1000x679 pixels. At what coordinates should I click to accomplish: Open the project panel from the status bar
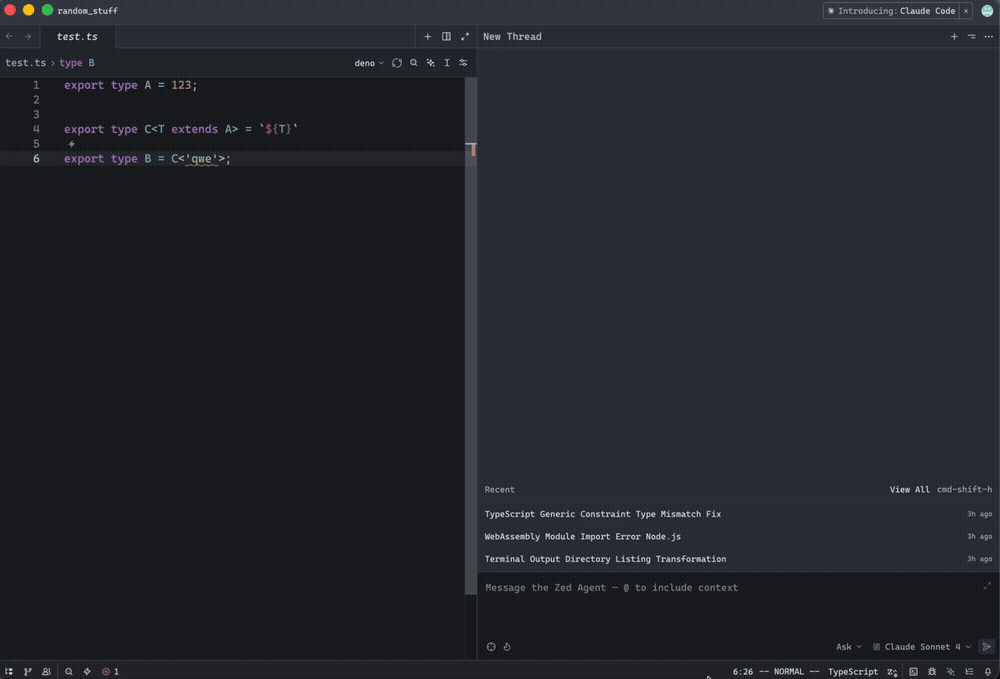click(x=9, y=671)
